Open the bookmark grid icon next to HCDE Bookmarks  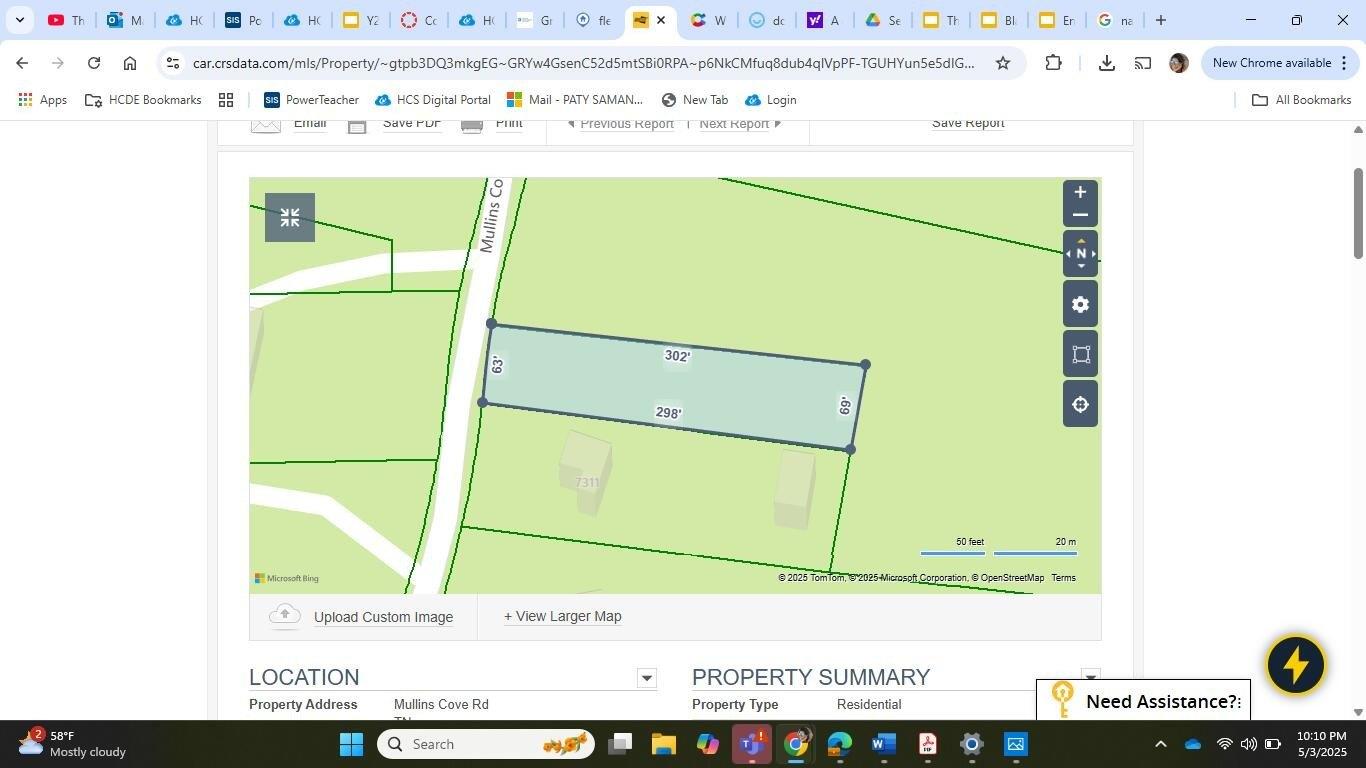click(226, 100)
